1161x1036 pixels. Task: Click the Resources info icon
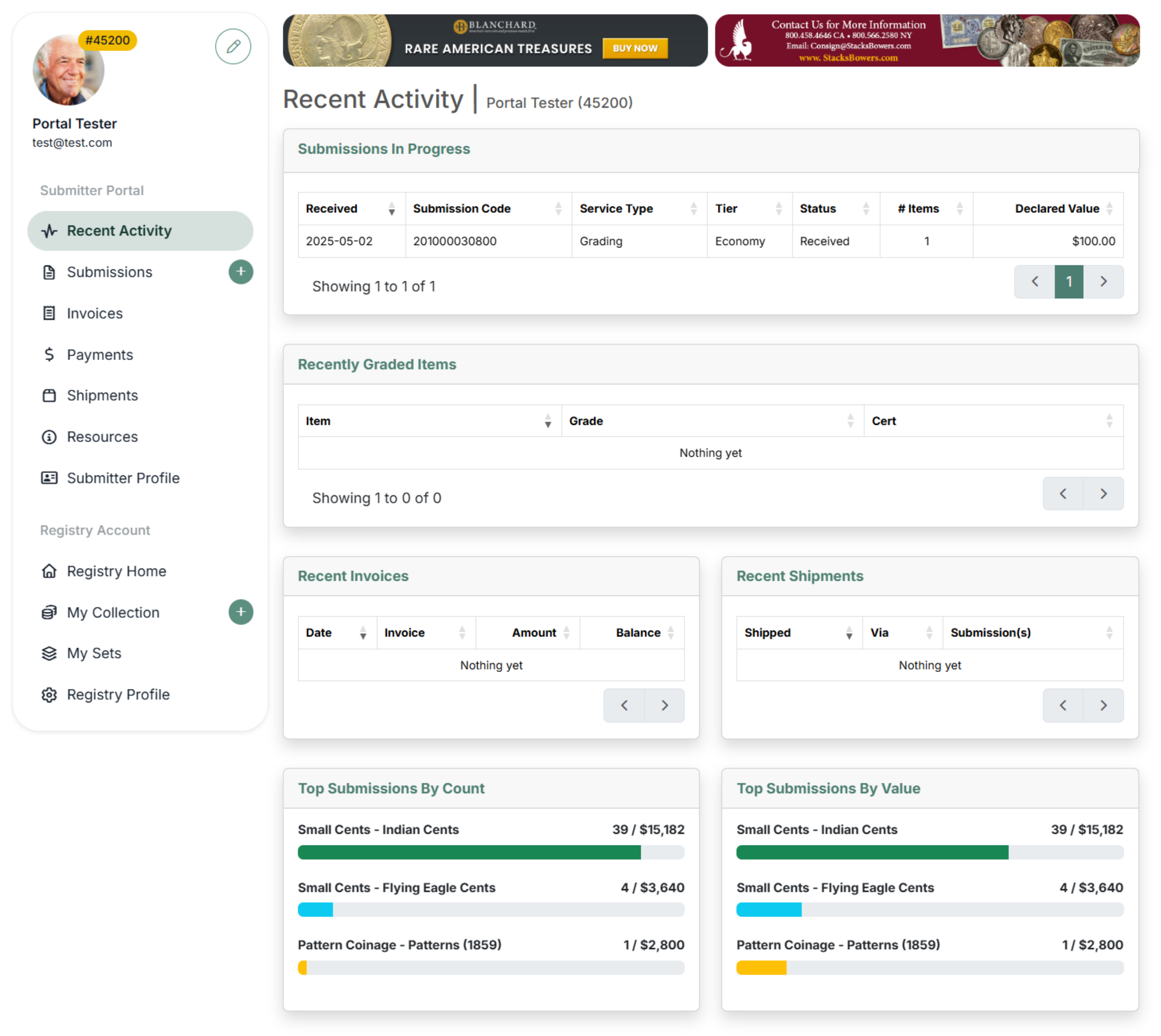[49, 437]
